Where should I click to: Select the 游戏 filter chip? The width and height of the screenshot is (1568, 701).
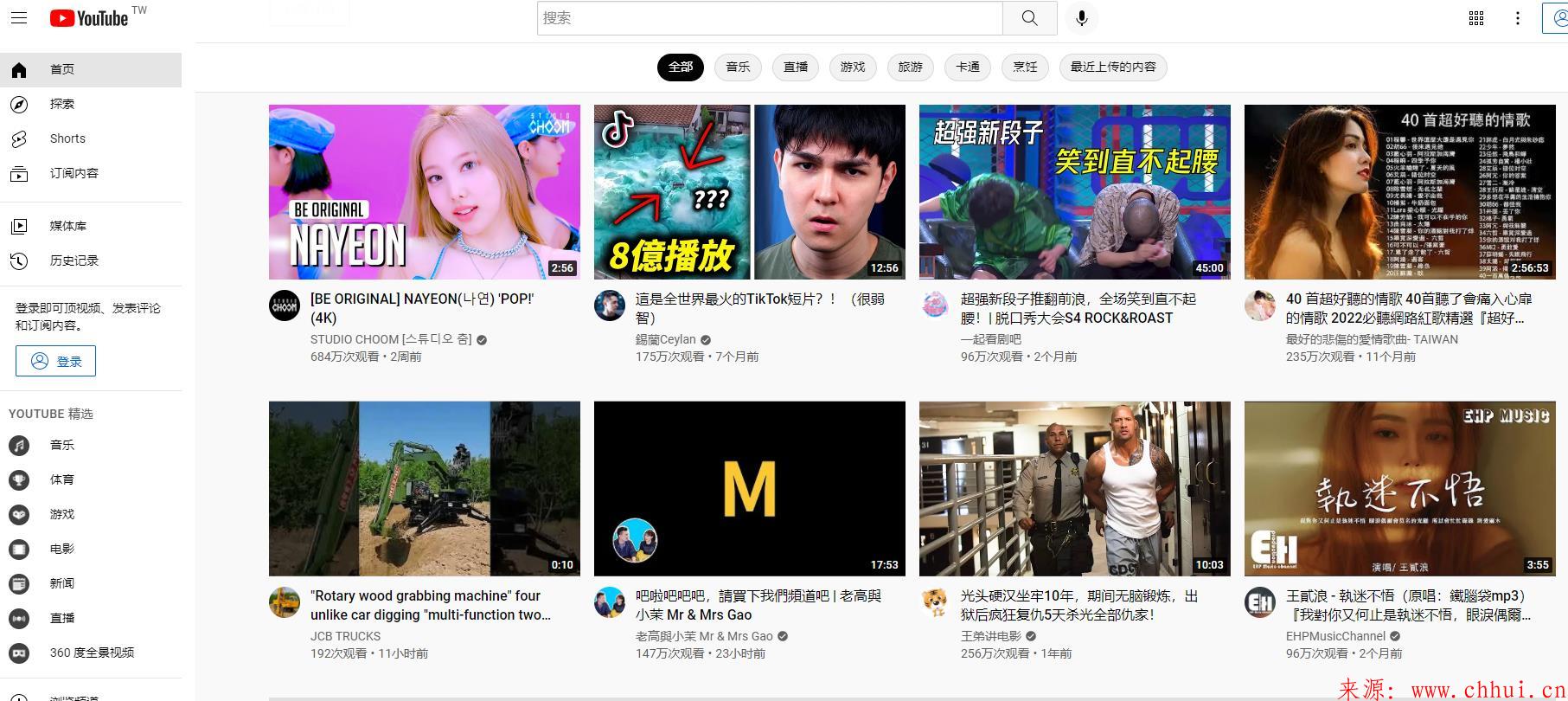click(853, 68)
